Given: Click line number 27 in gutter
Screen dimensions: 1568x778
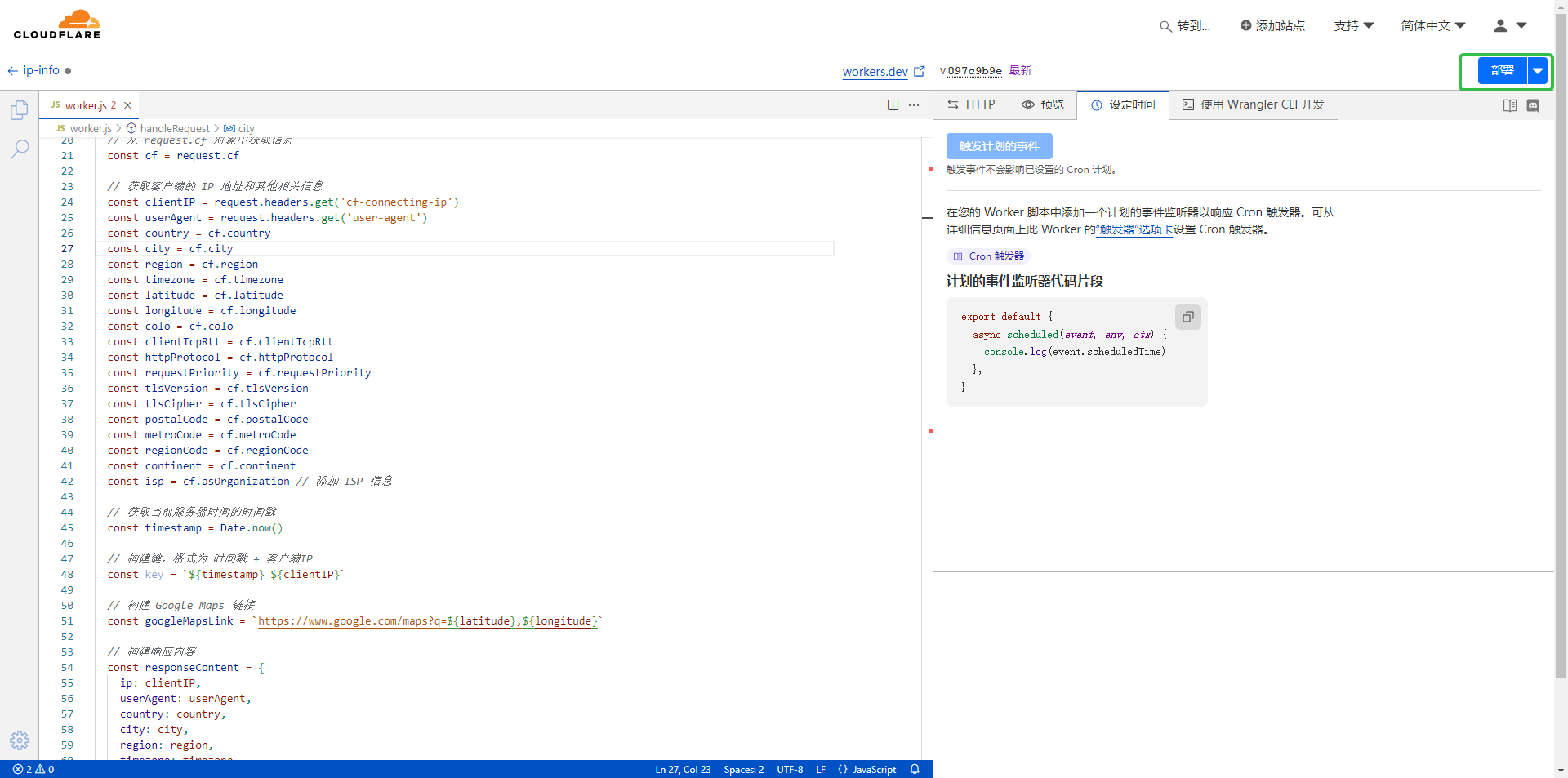Looking at the screenshot, I should 67,249.
